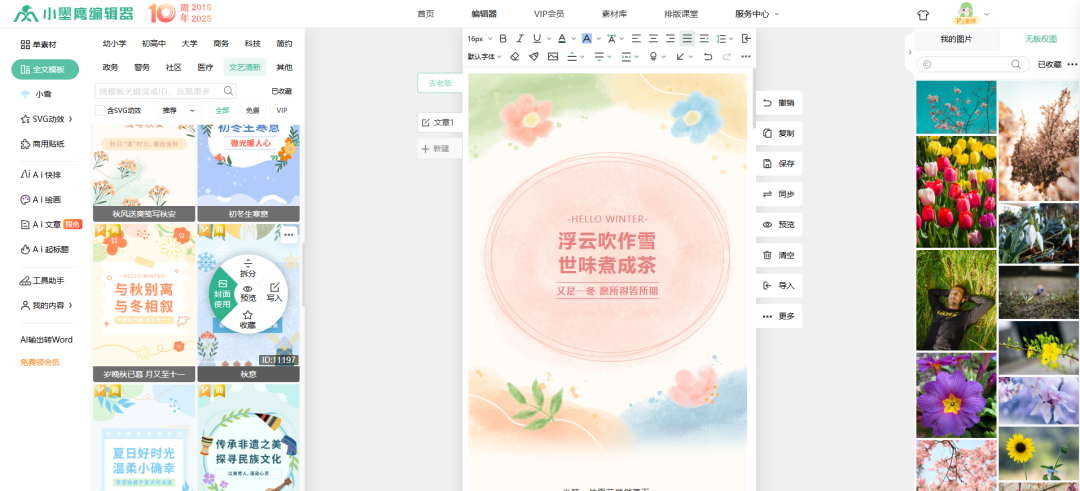Click the magnifier in template search
Viewport: 1080px width, 491px height.
[x=229, y=91]
